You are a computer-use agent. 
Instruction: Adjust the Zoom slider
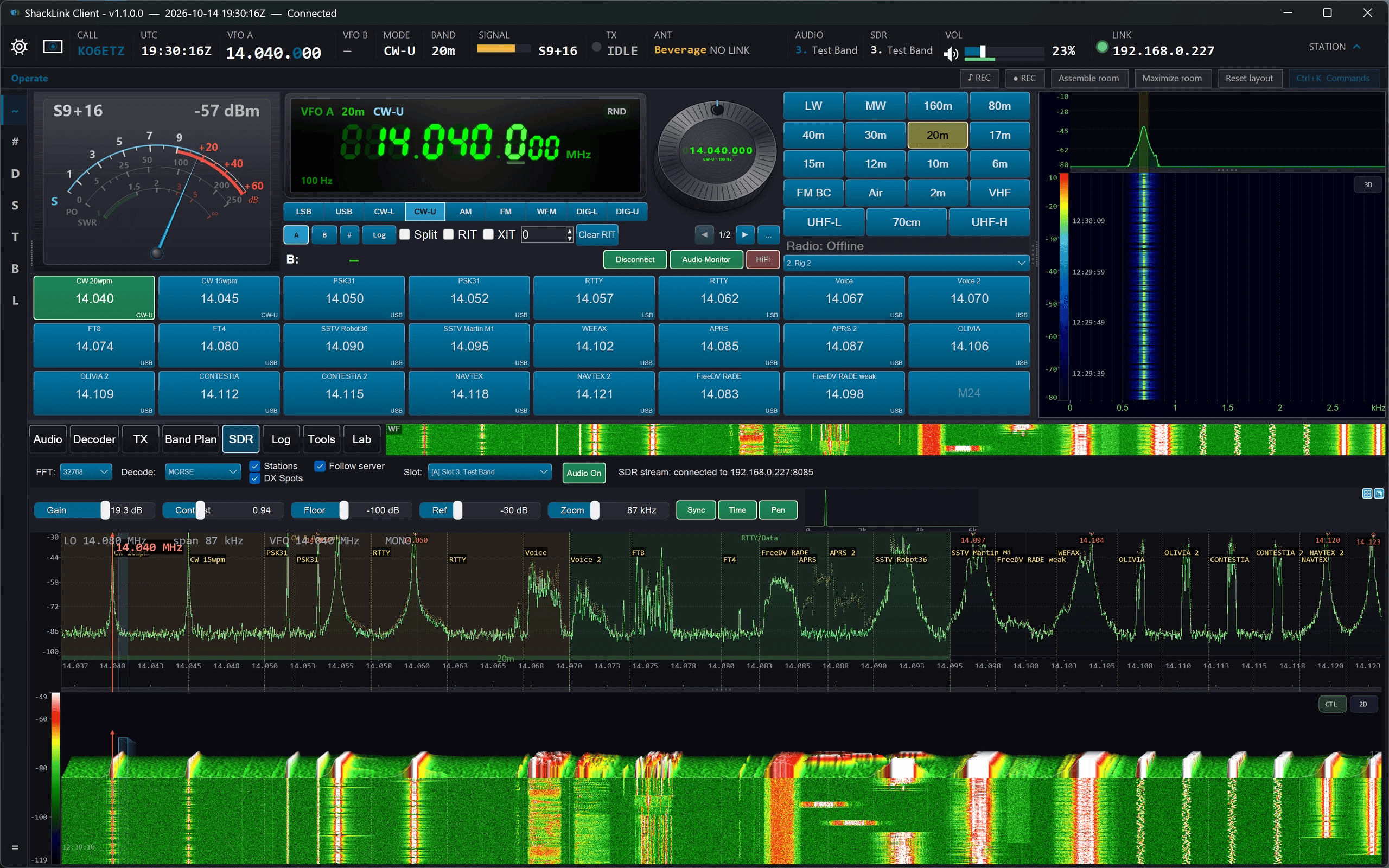click(608, 510)
